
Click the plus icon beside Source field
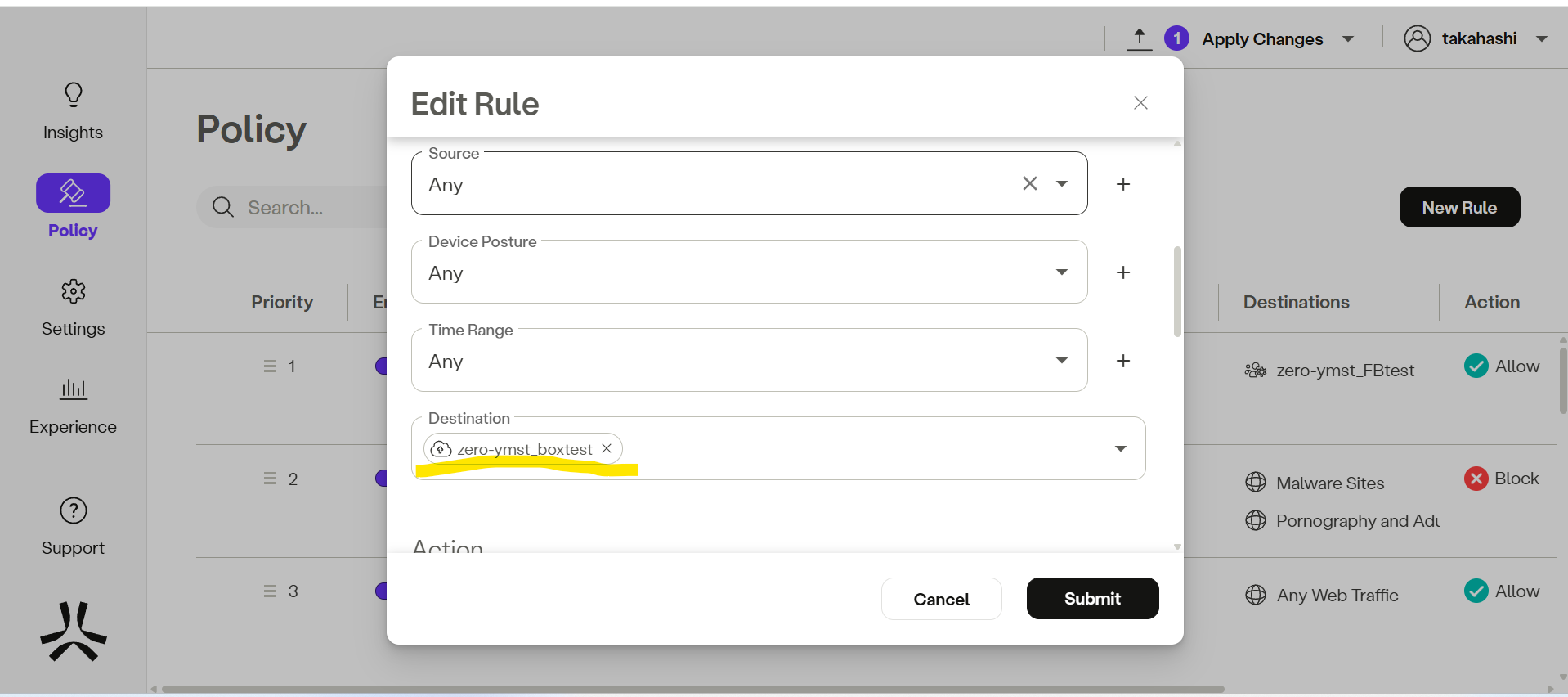[x=1123, y=184]
